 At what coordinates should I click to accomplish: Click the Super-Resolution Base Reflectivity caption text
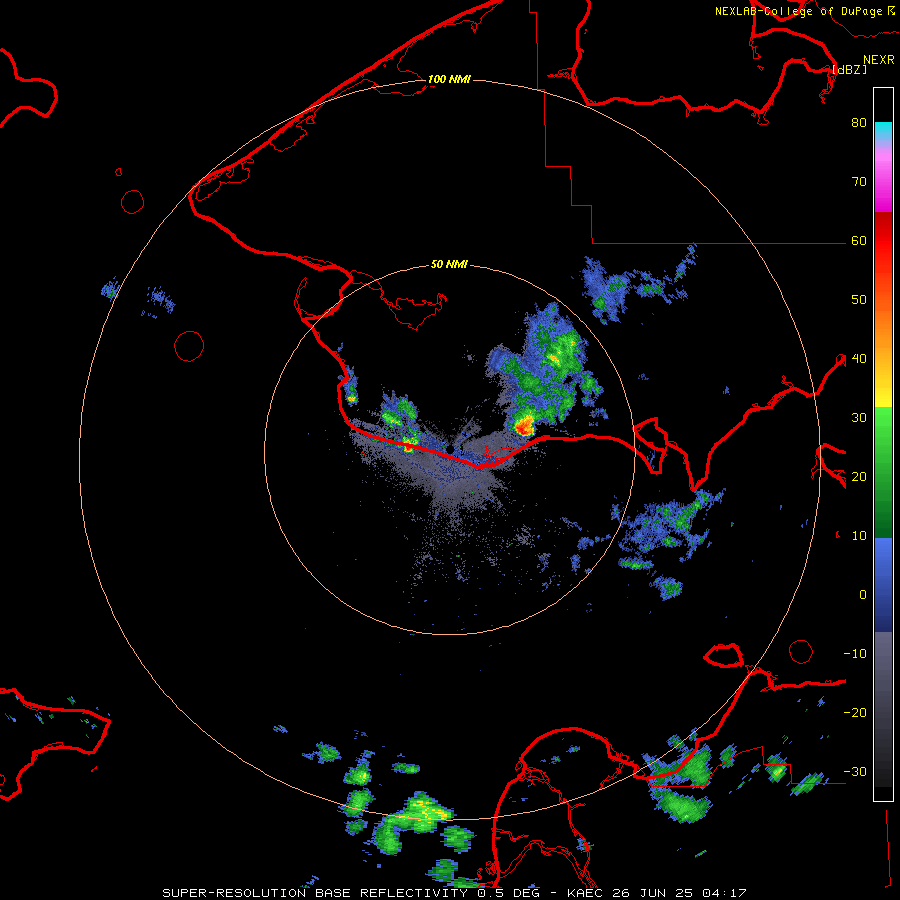point(454,893)
